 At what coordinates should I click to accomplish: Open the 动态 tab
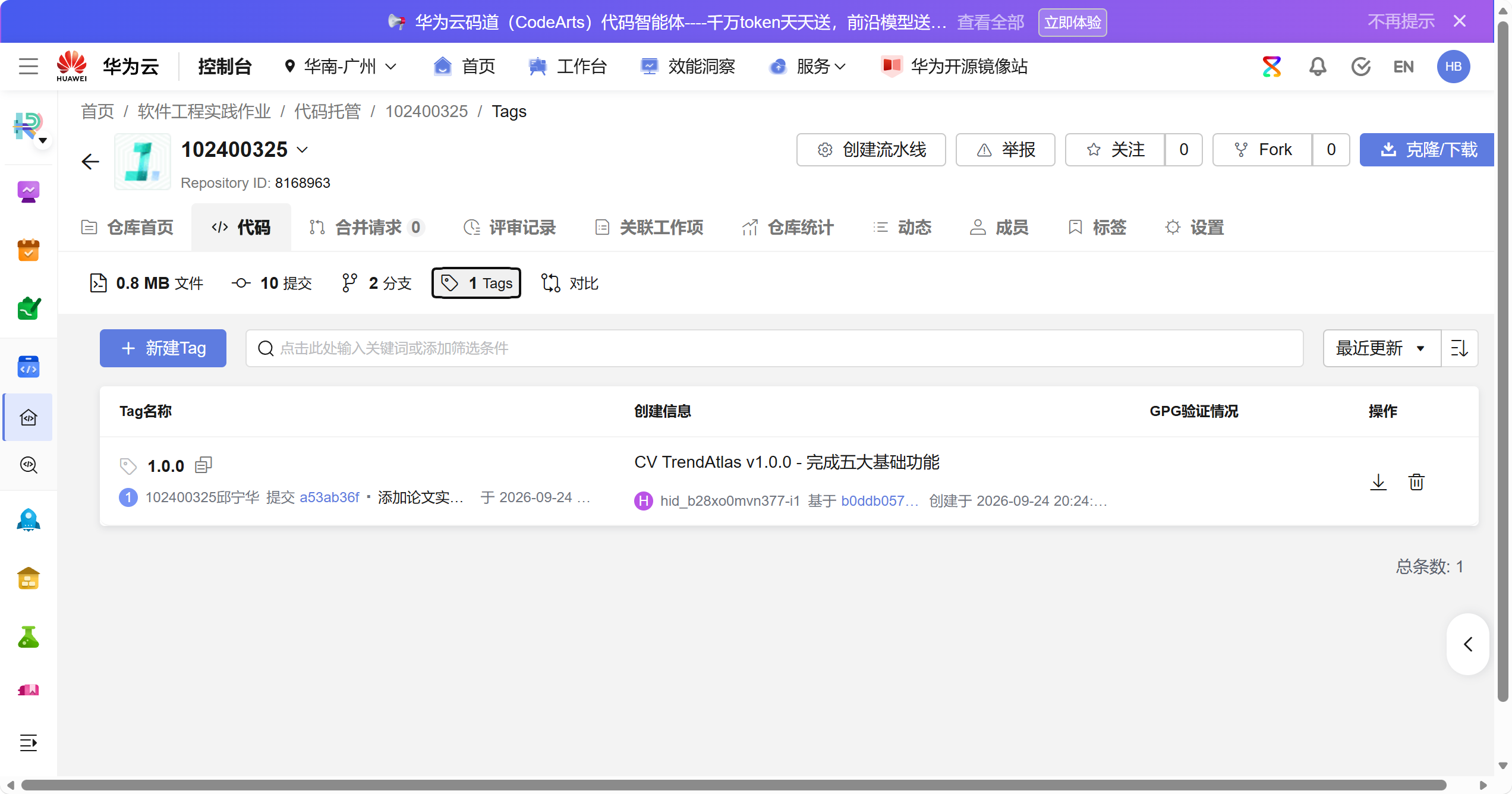[902, 228]
